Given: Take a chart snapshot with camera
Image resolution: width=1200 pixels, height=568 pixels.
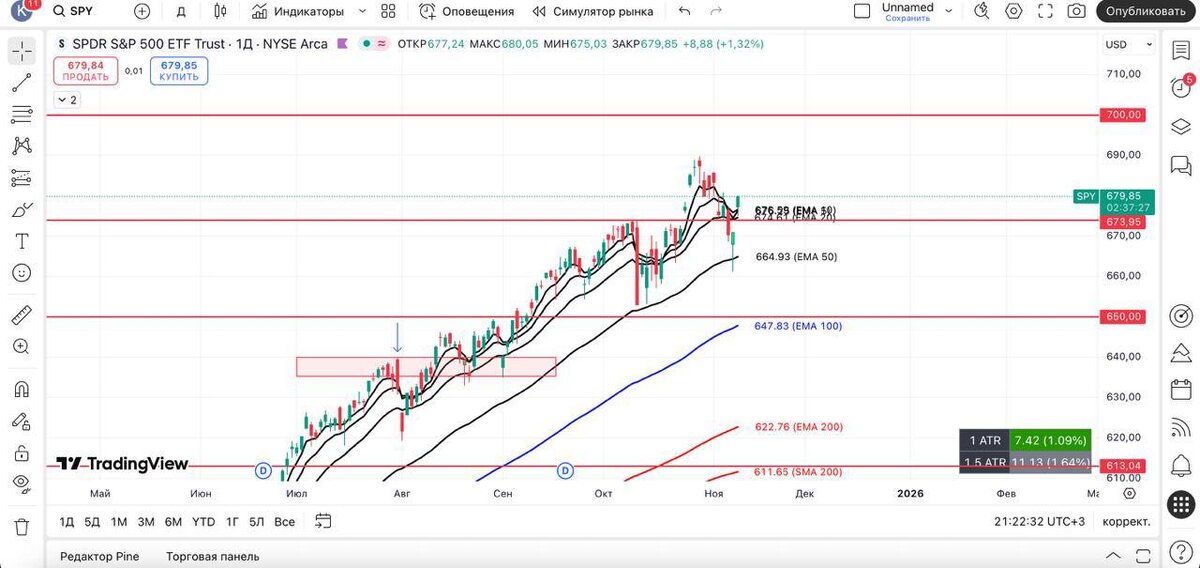Looking at the screenshot, I should [x=1076, y=11].
